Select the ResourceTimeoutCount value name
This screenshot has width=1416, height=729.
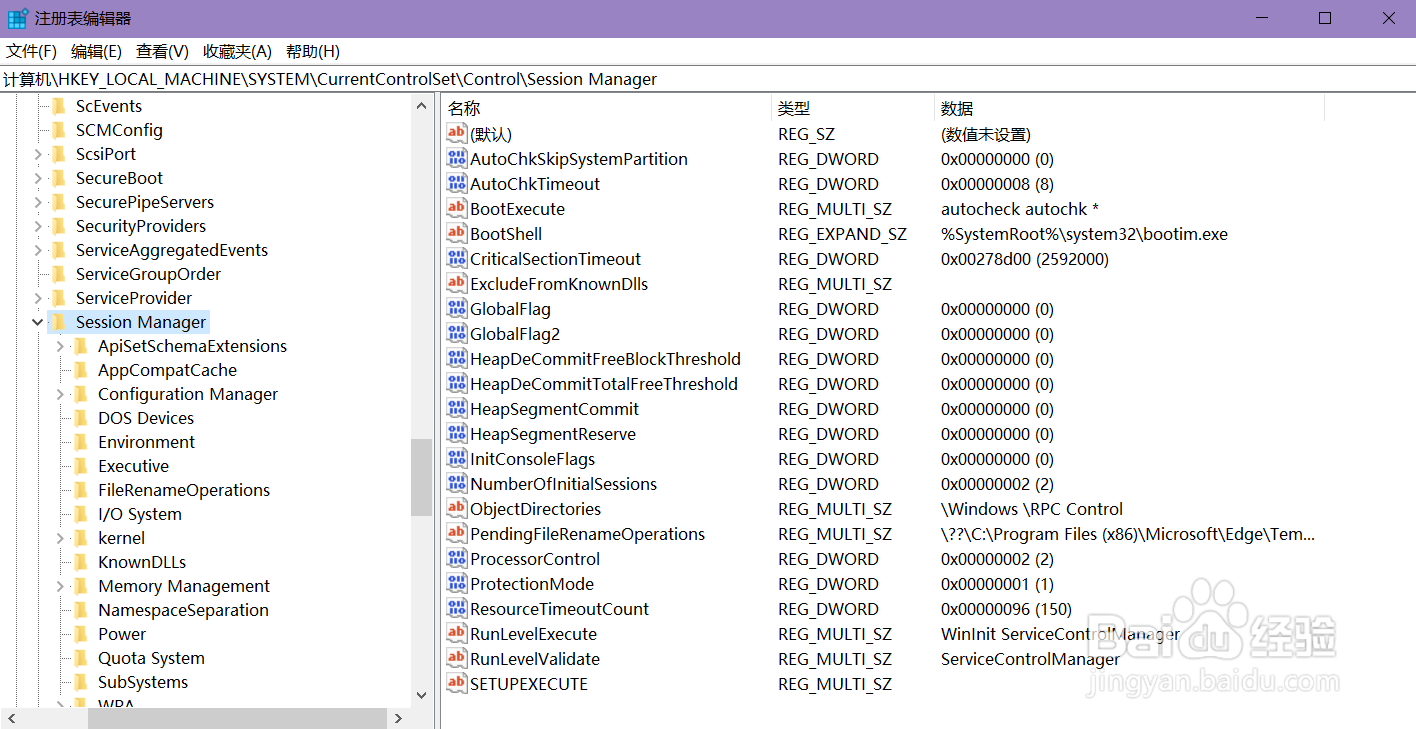coord(560,609)
